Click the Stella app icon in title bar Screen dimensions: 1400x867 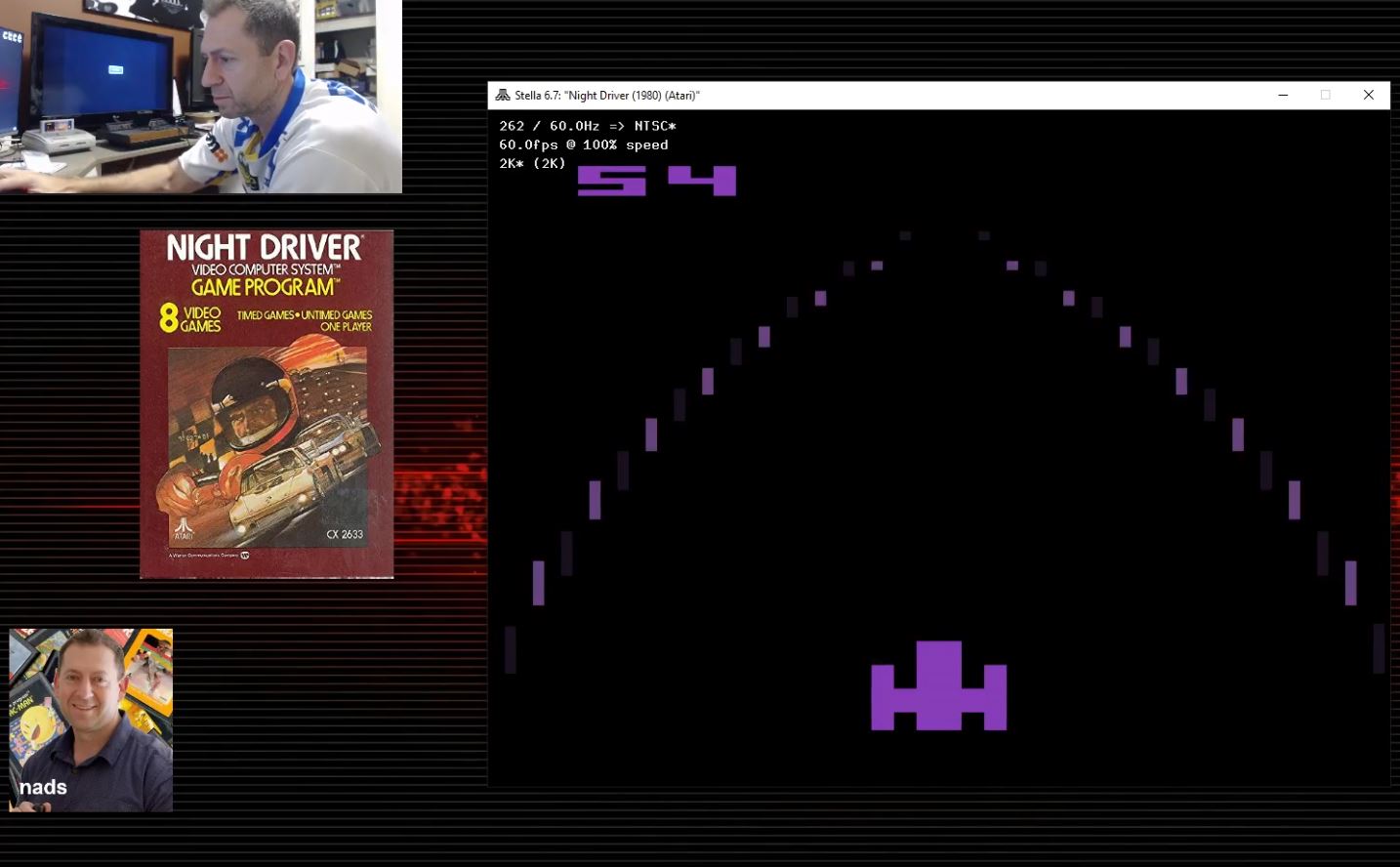[x=503, y=95]
